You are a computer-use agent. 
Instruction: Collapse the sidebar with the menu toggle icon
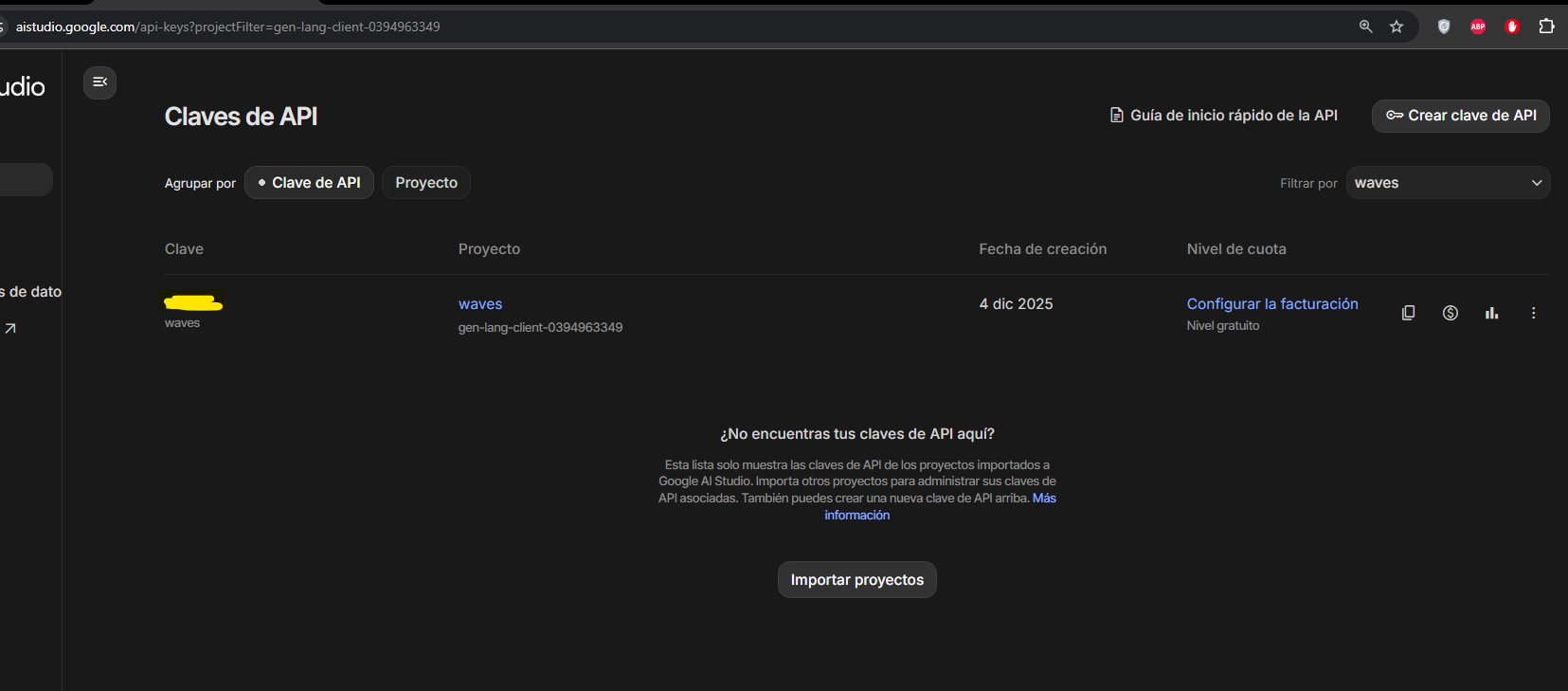[x=99, y=82]
